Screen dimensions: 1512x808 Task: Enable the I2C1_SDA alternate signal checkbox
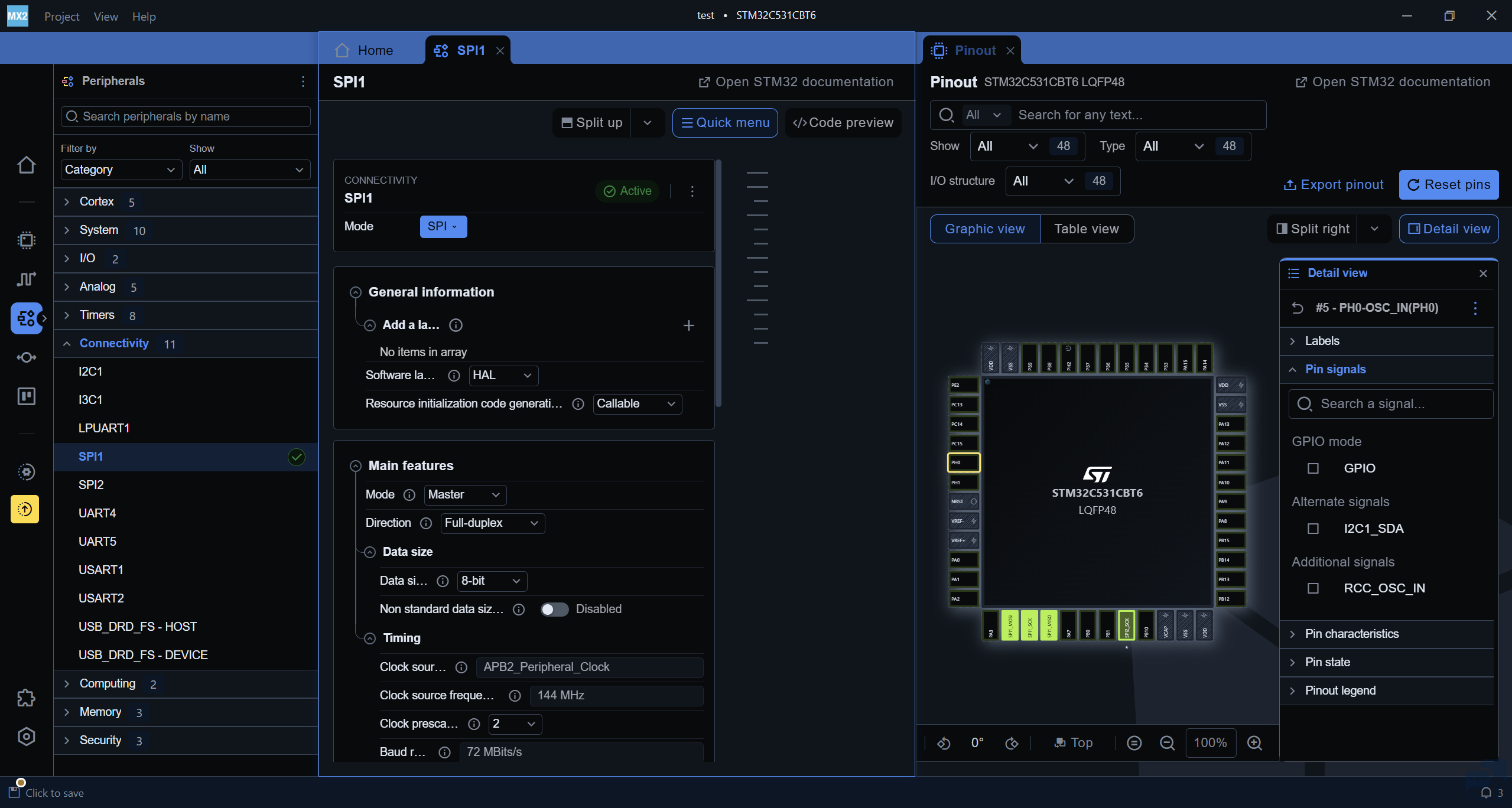[x=1313, y=529]
